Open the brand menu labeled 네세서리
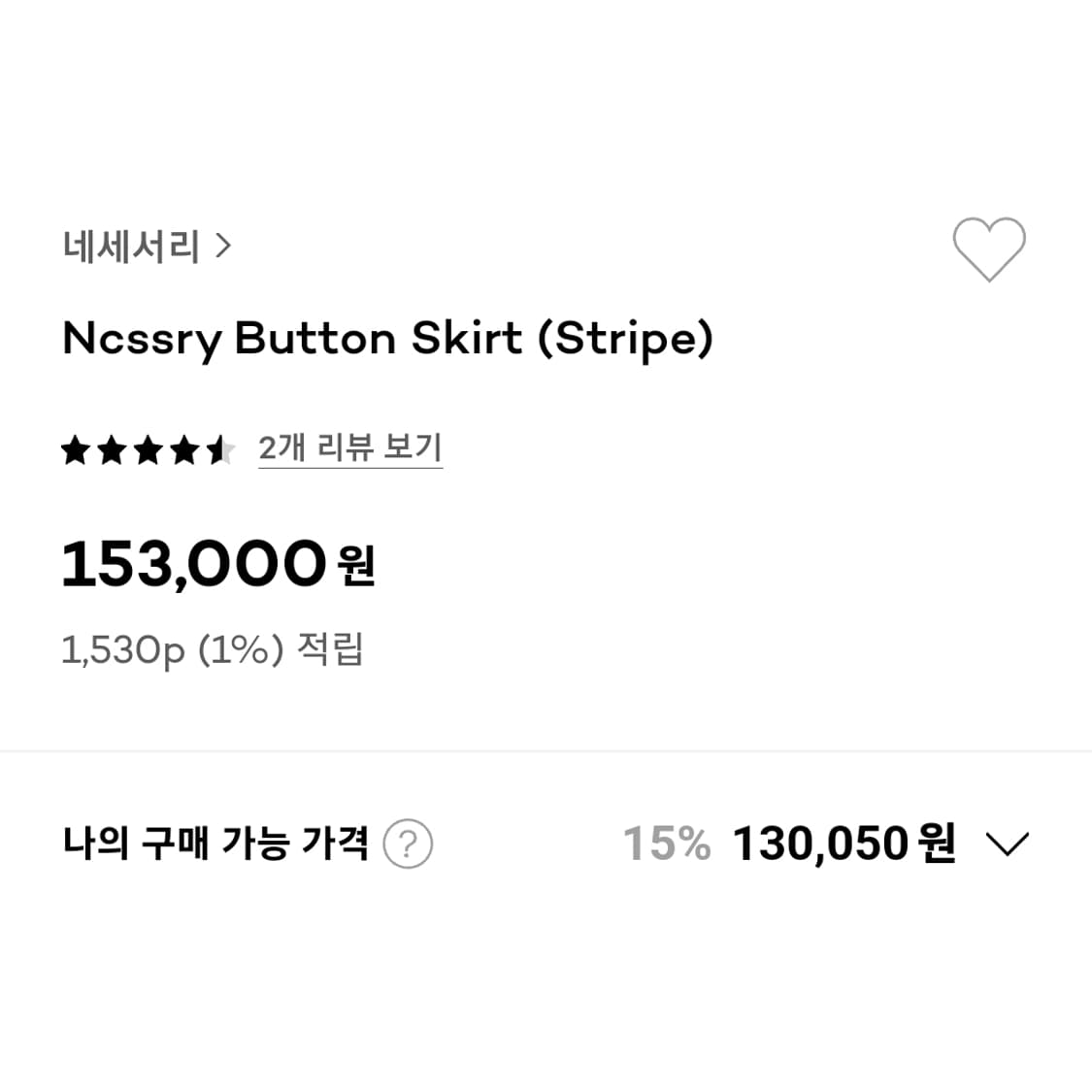This screenshot has height=1092, width=1092. point(129,247)
